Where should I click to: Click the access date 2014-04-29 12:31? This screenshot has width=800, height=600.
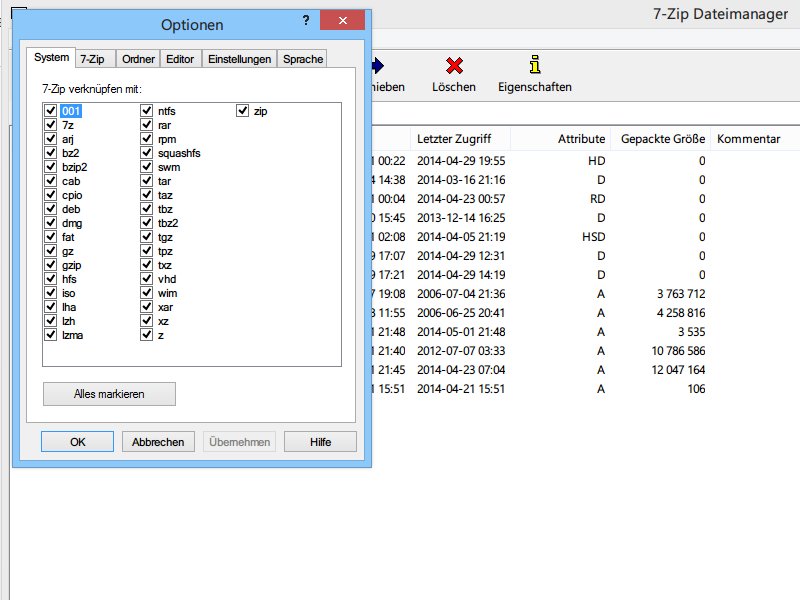click(461, 256)
